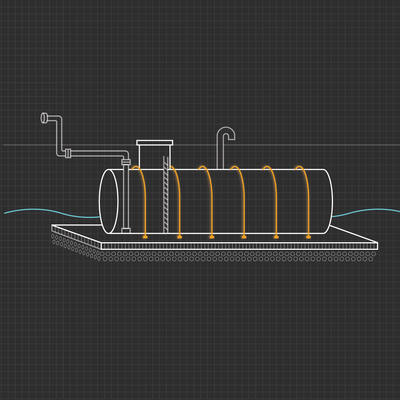Click the fill pipe cap at far left
The image size is (400, 400).
point(44,118)
